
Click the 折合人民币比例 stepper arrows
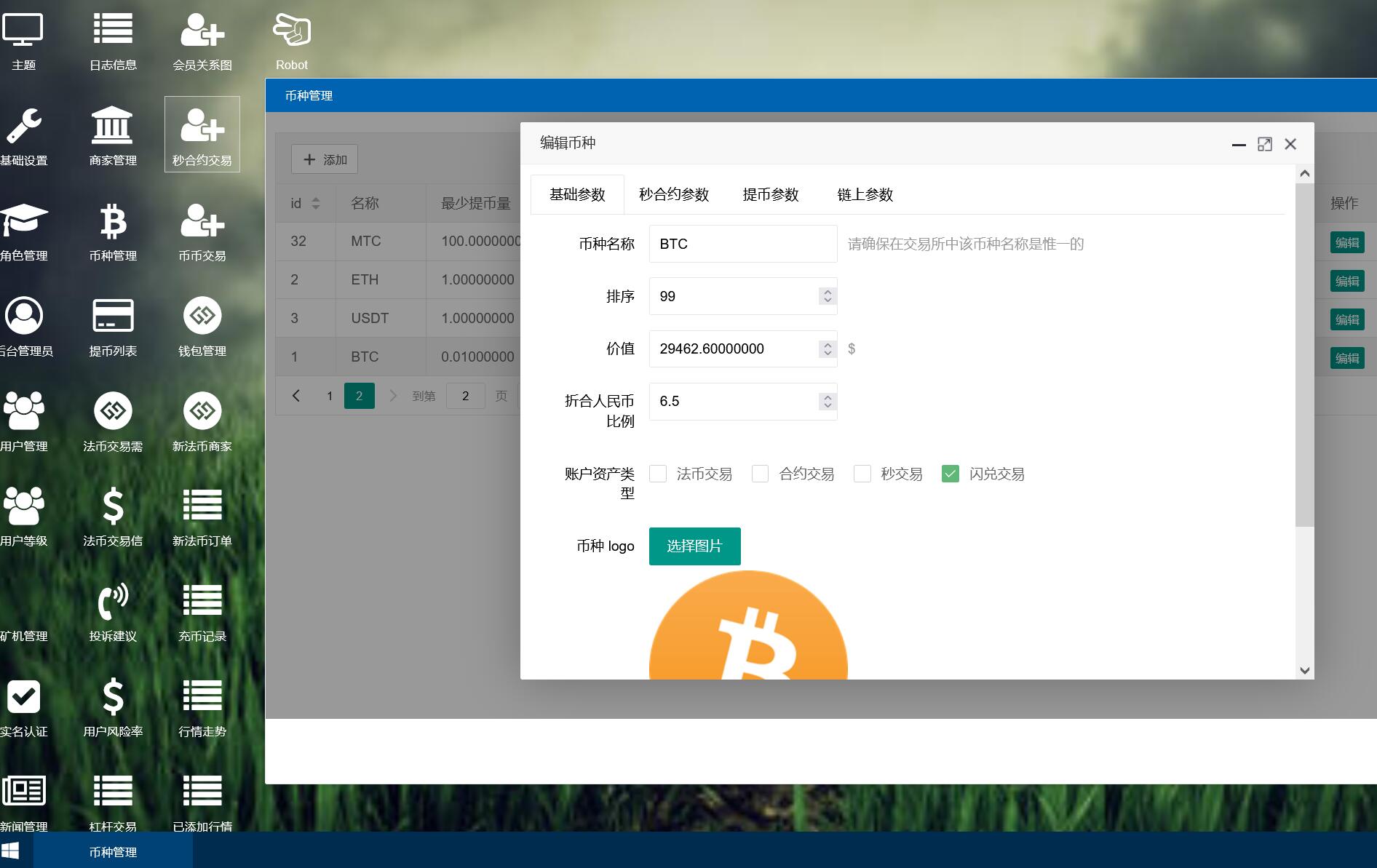828,402
